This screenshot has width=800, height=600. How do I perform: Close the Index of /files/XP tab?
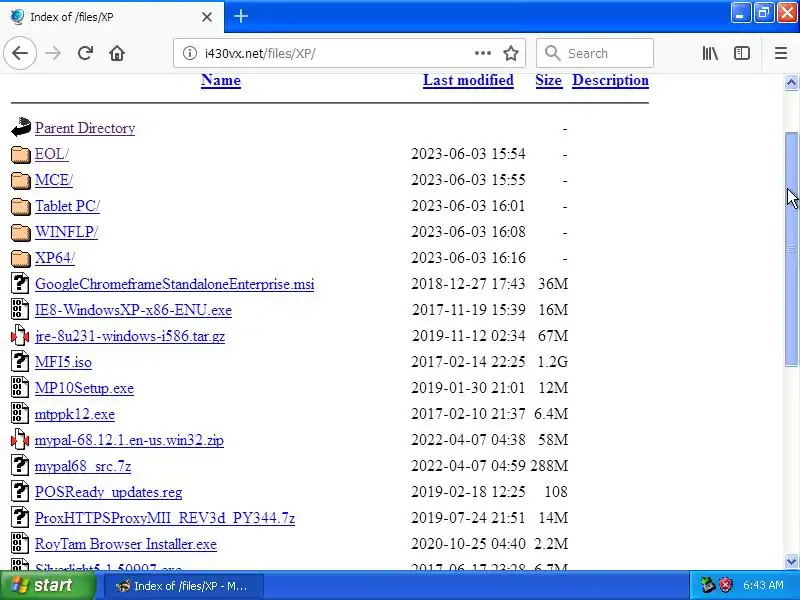tap(207, 17)
